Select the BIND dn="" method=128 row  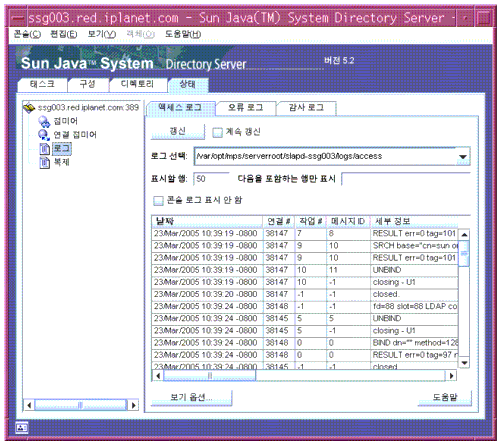[305, 343]
